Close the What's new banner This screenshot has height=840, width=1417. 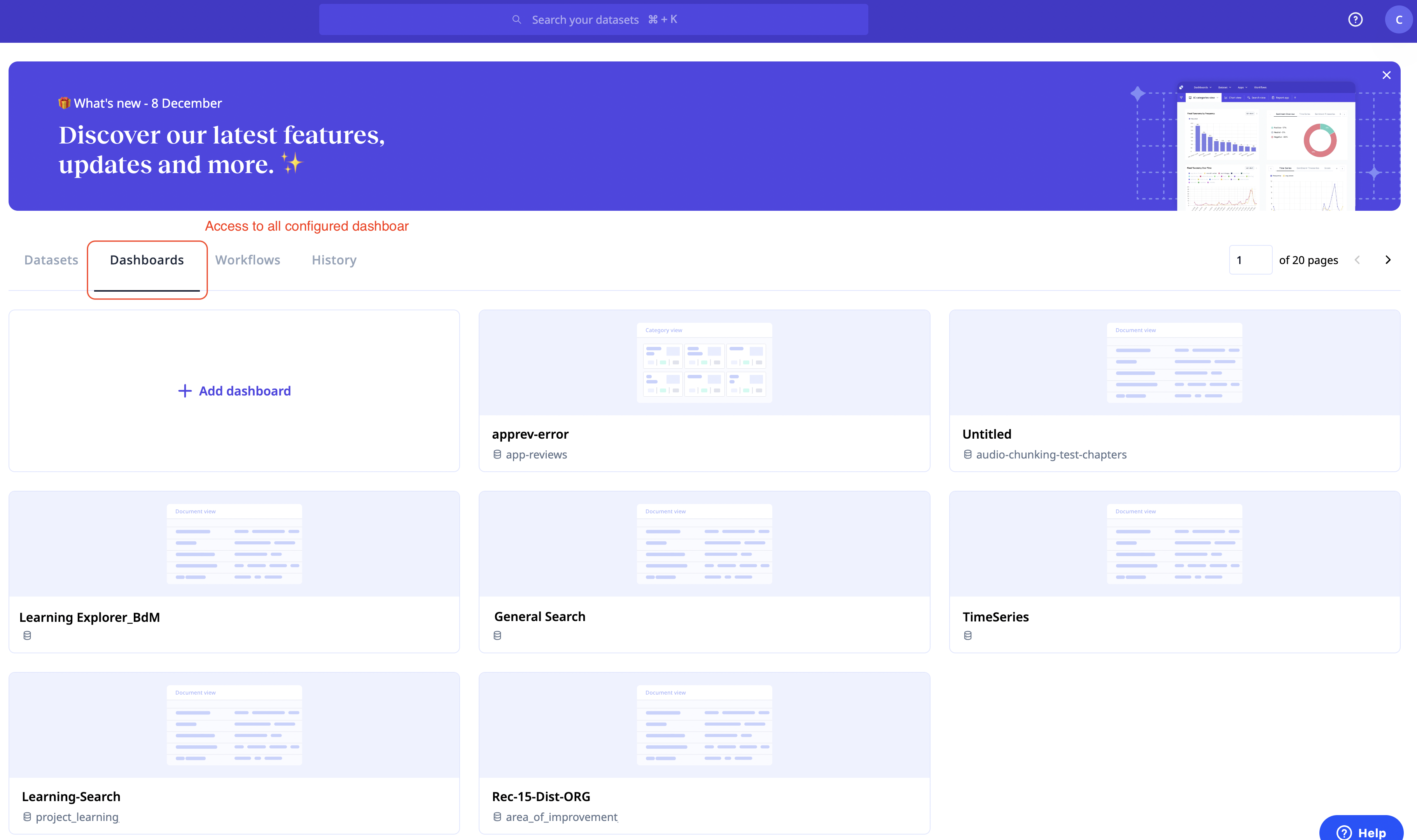click(x=1386, y=75)
